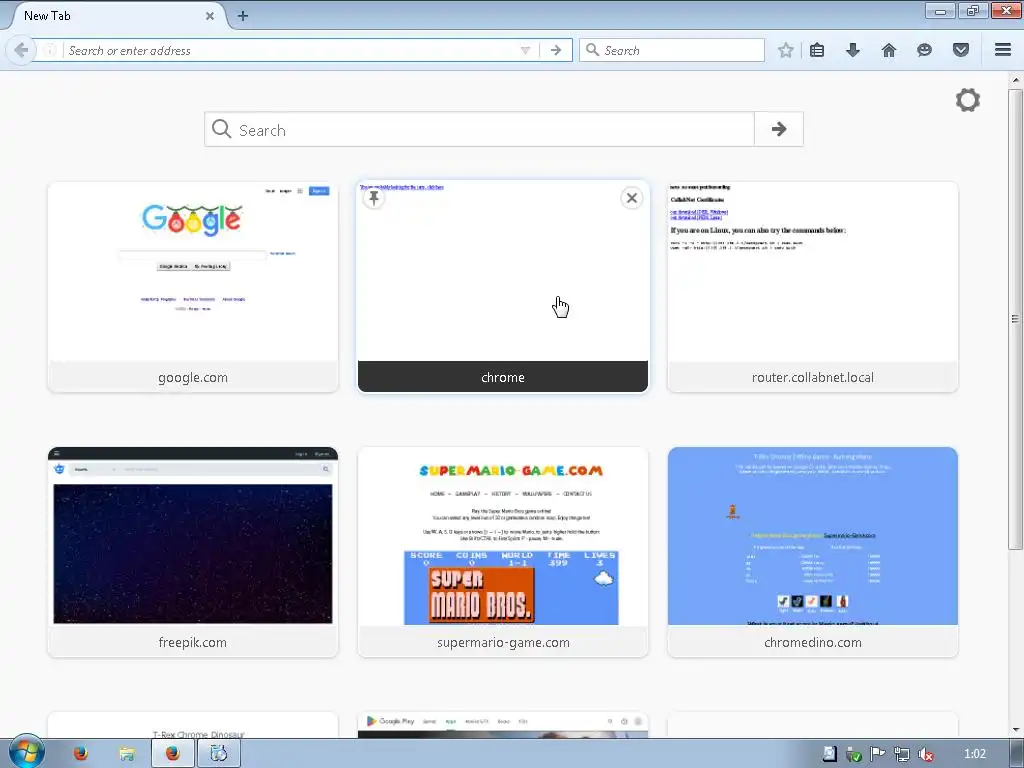Expand address bar history dropdown
Screen dimensions: 1024x768
525,50
